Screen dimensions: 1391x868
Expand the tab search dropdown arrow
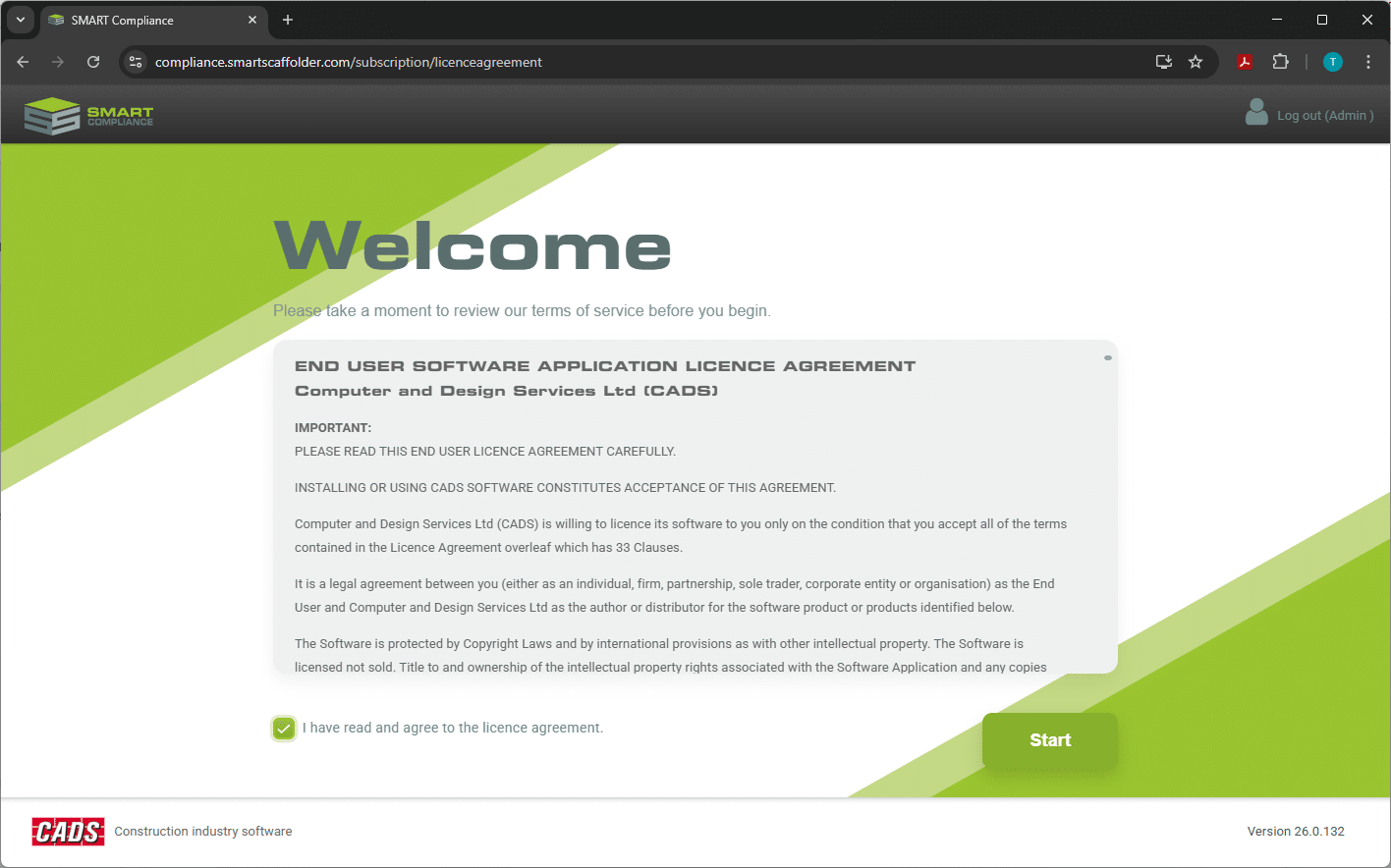point(20,20)
